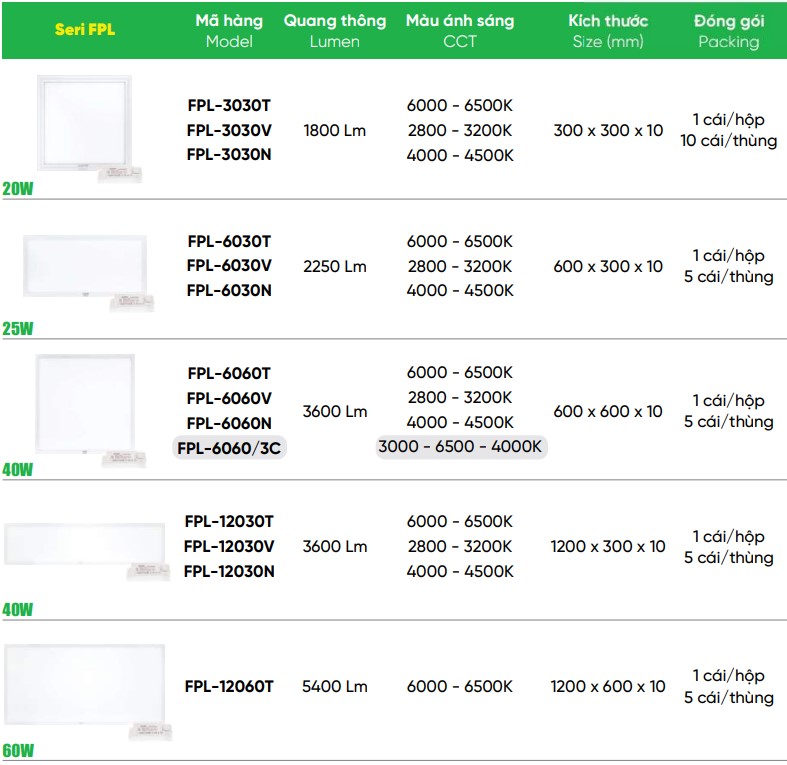The image size is (787, 765).
Task: Select the Màu ánh sáng CCT header
Action: [x=460, y=31]
